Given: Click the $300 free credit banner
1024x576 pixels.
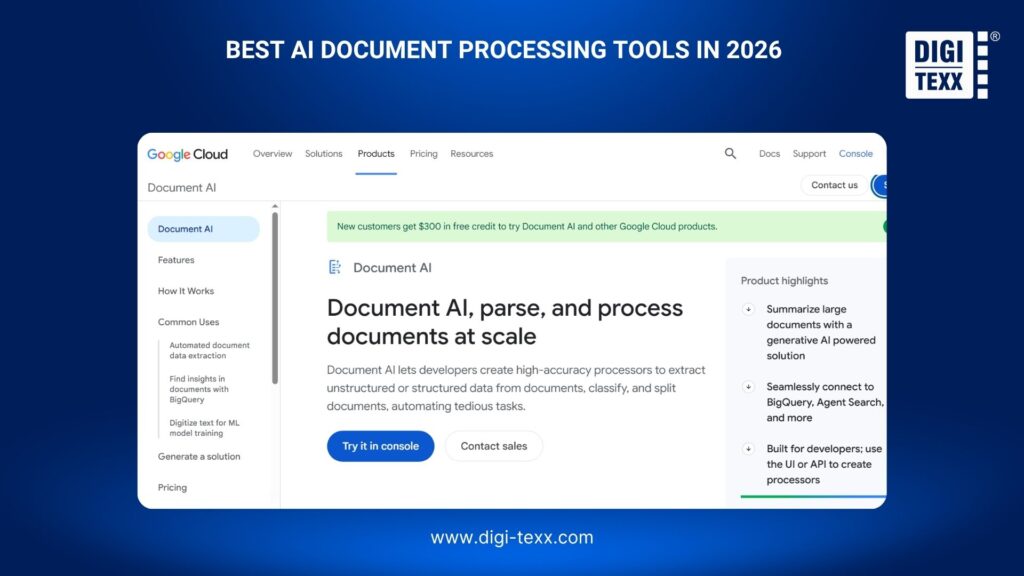Looking at the screenshot, I should tap(606, 227).
